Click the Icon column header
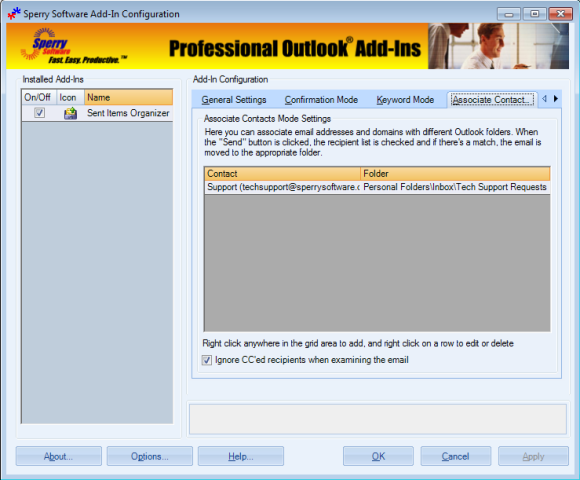Screen dimensions: 580x480 [x=70, y=98]
